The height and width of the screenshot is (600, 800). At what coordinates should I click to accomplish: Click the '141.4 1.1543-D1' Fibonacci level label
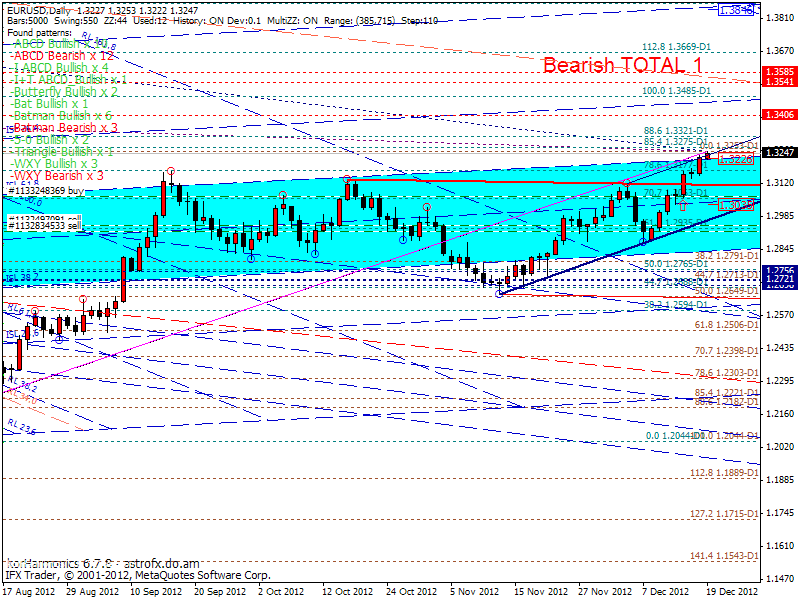click(724, 555)
